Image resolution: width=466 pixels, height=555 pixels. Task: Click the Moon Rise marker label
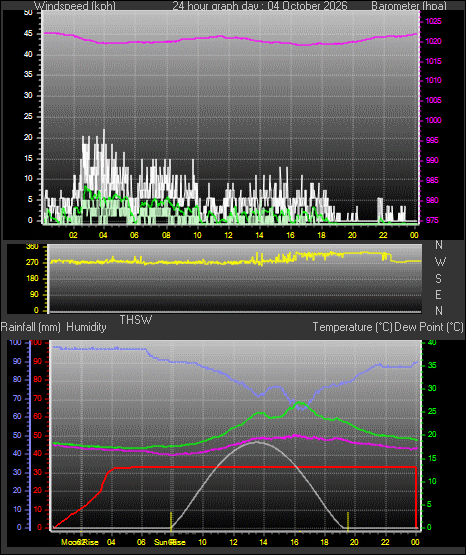[x=80, y=542]
